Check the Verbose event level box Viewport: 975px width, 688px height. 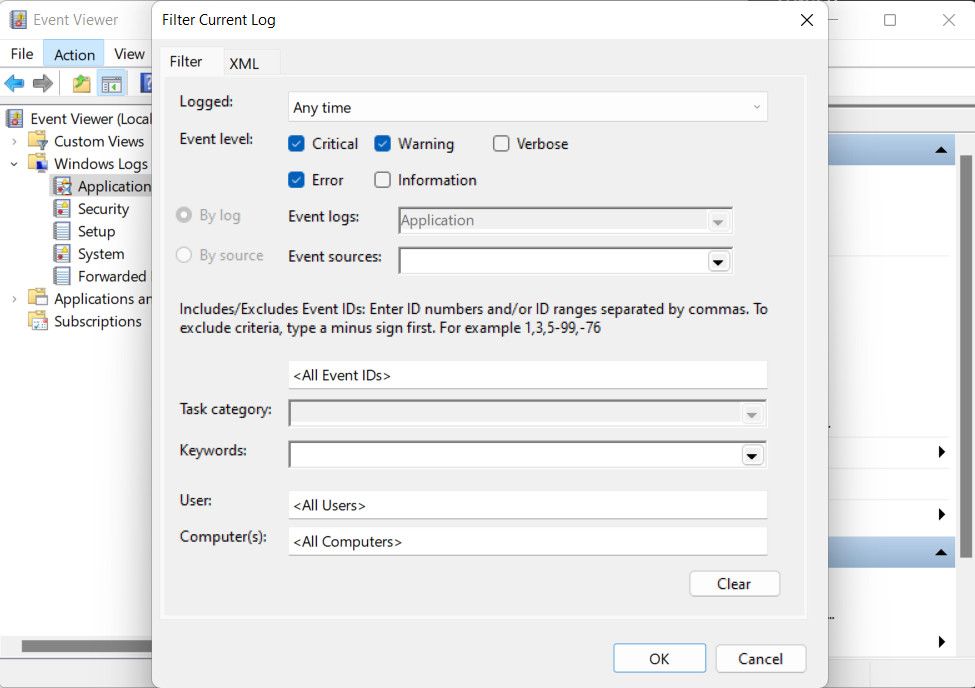501,144
